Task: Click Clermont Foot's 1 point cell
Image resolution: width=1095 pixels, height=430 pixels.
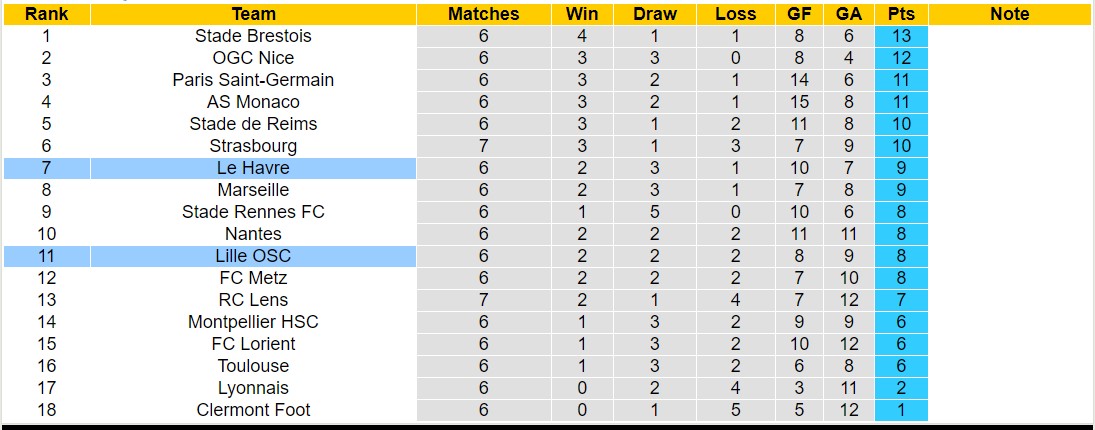Action: (x=901, y=410)
